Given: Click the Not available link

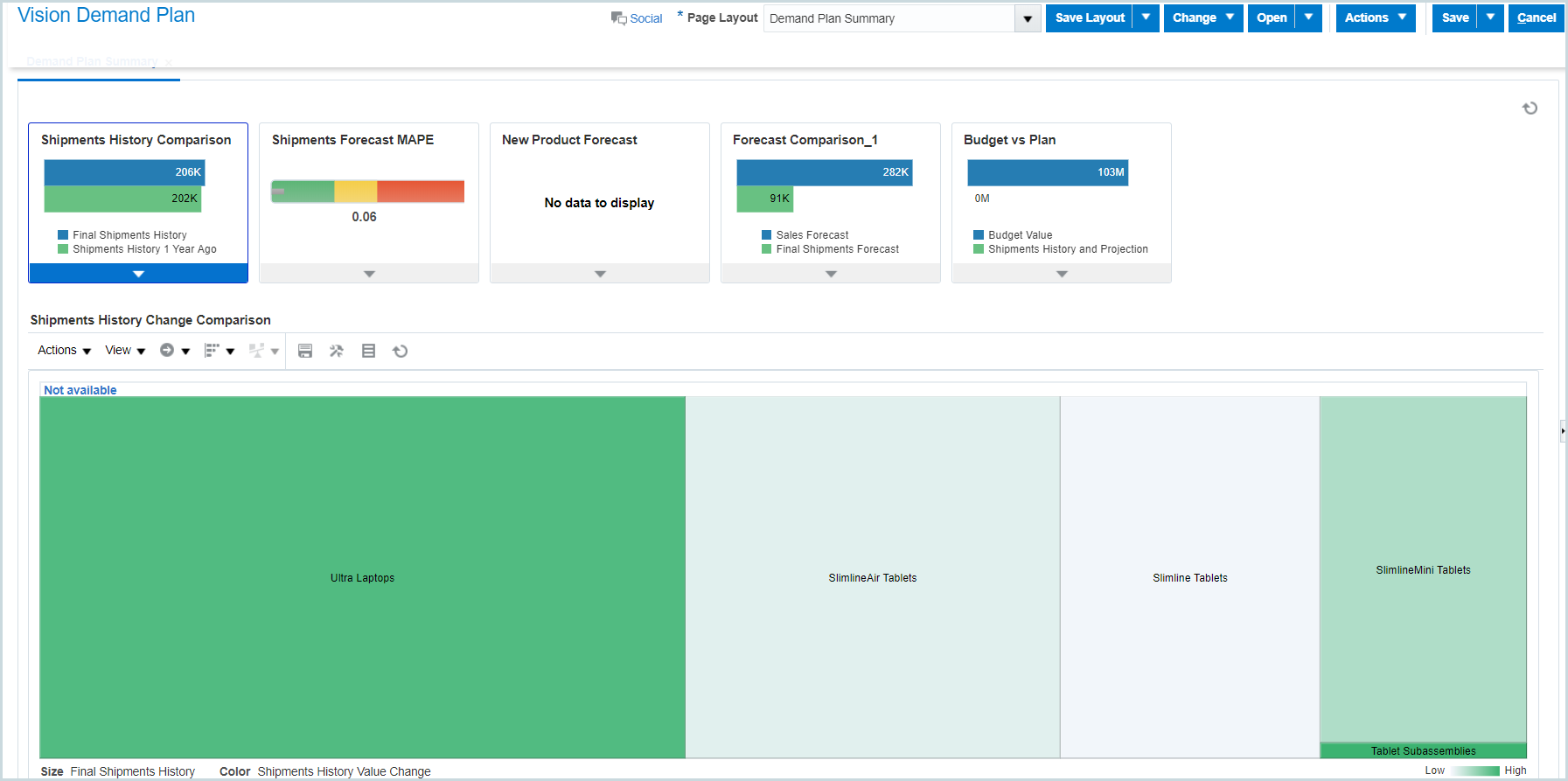Looking at the screenshot, I should pyautogui.click(x=80, y=390).
